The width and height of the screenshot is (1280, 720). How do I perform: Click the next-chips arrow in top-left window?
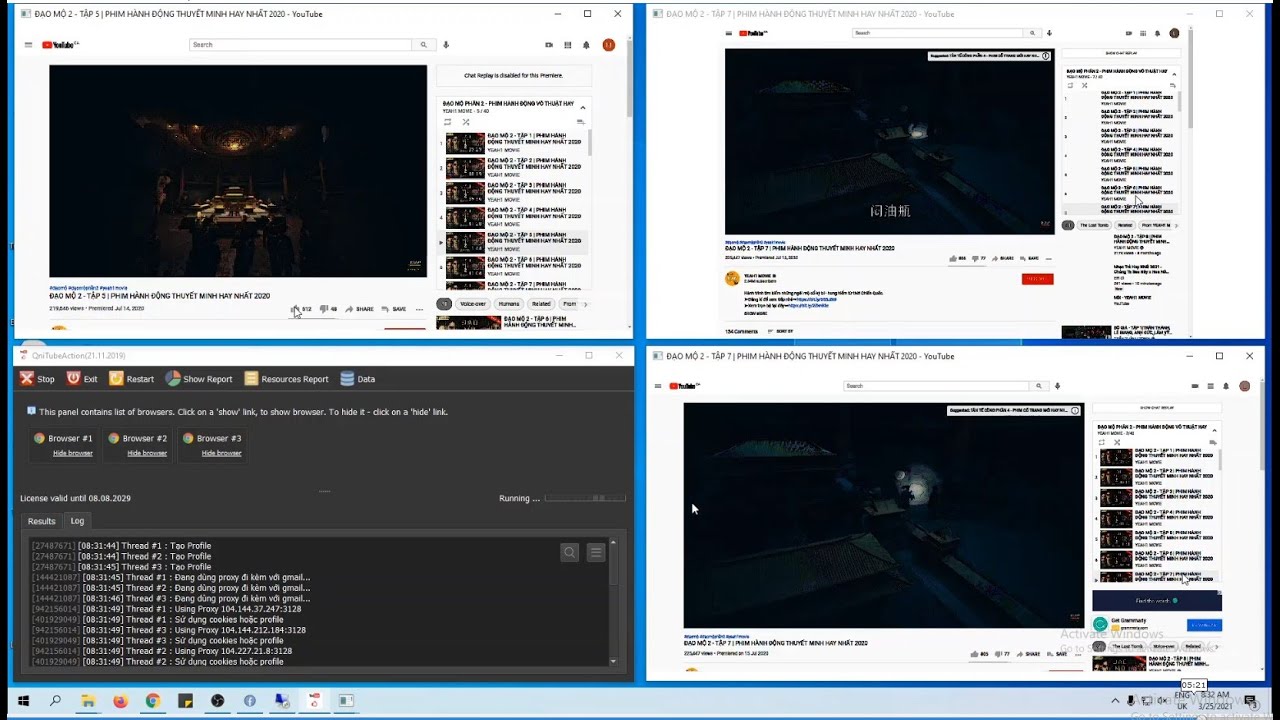point(586,304)
